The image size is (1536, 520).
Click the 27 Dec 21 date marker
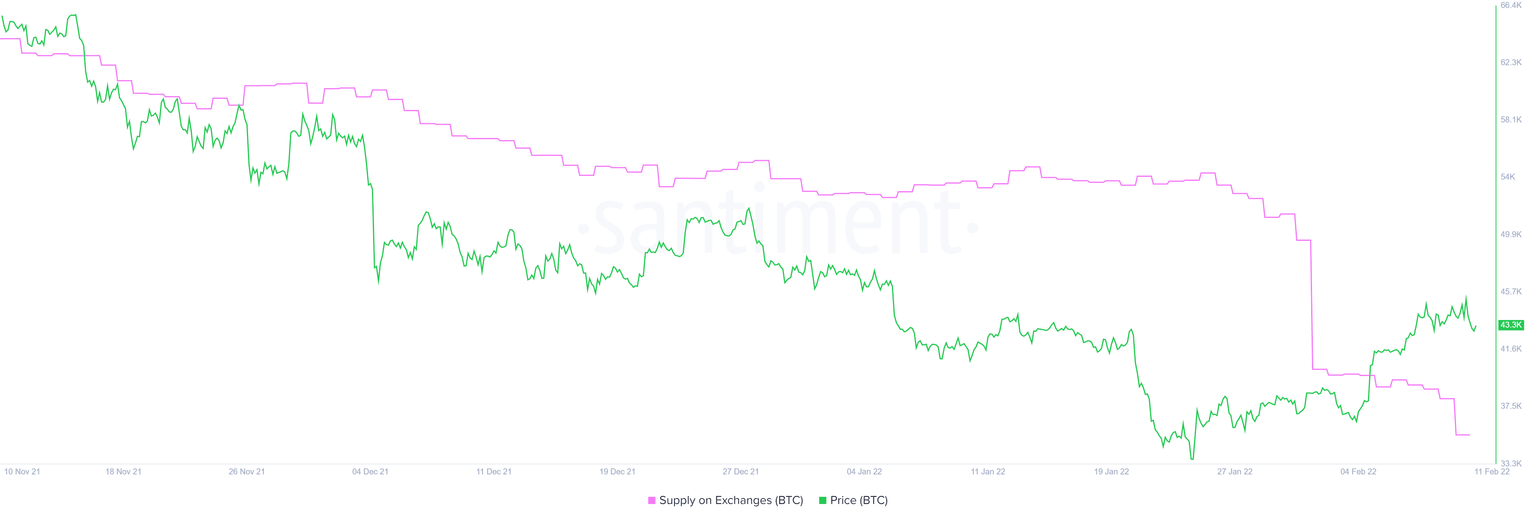point(741,471)
